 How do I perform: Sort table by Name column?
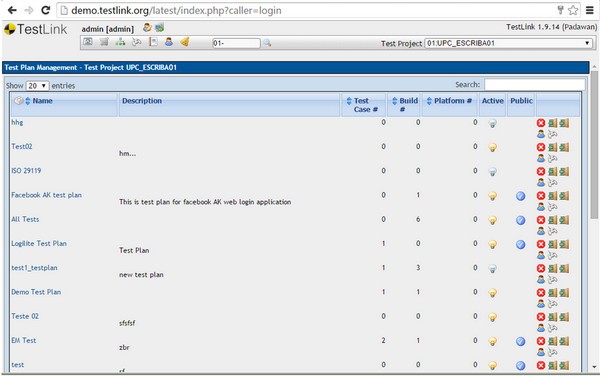(x=42, y=101)
